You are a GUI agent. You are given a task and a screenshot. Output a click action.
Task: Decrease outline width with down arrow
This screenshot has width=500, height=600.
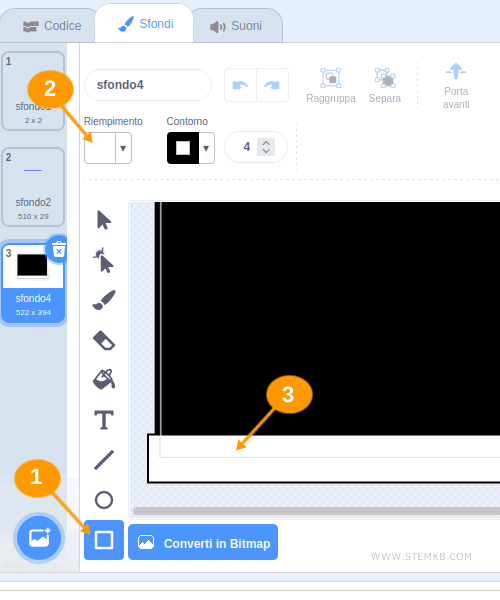point(266,151)
